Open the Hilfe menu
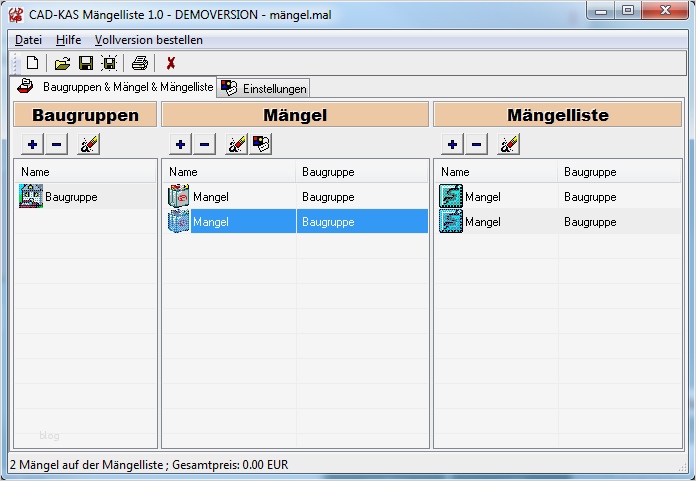Screen dimensions: 696x481 (68, 40)
